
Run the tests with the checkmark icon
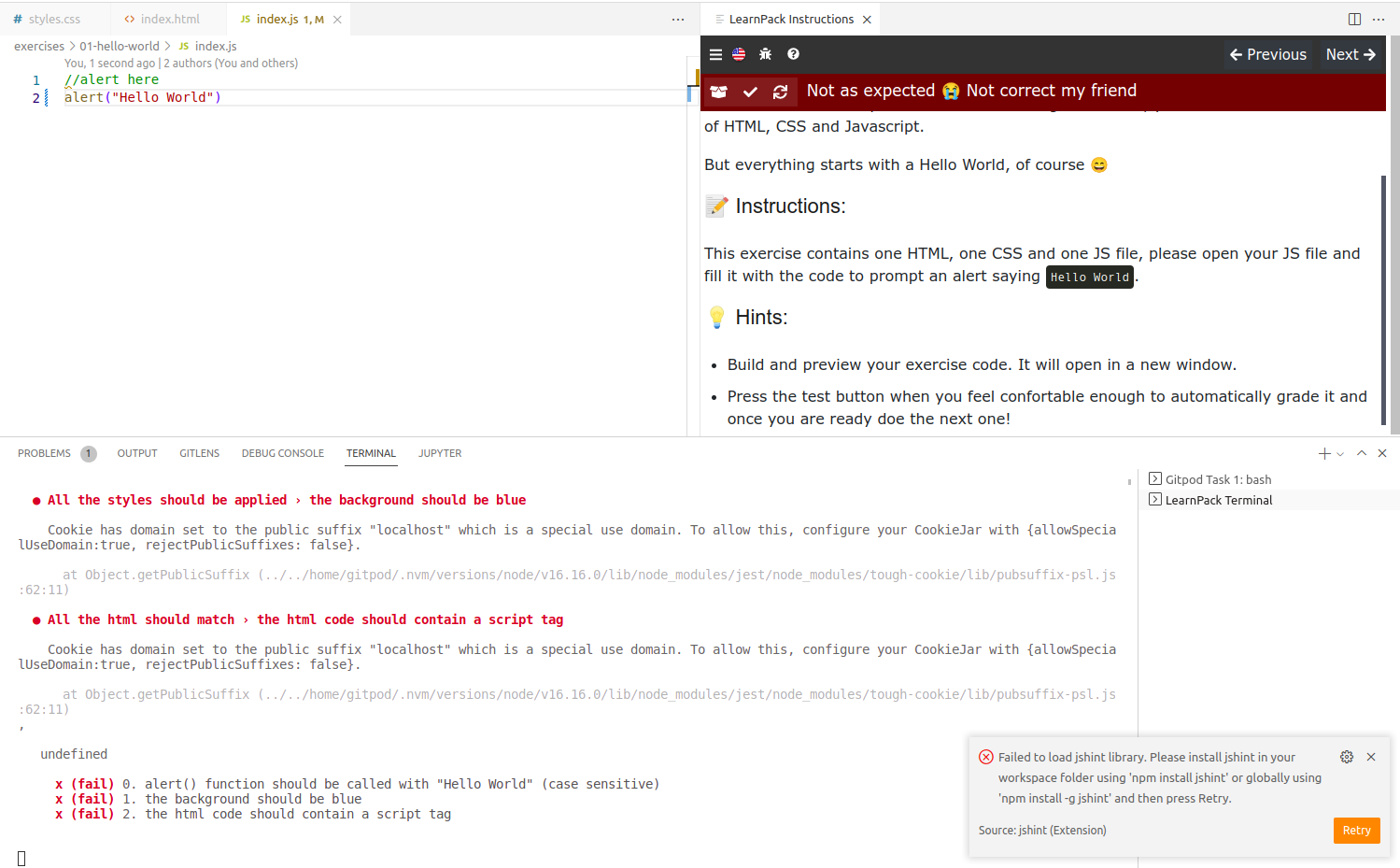tap(750, 92)
